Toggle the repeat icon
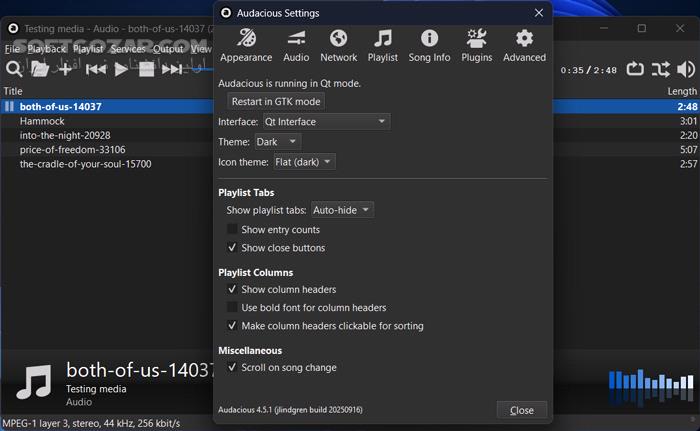This screenshot has width=700, height=431. coord(635,69)
